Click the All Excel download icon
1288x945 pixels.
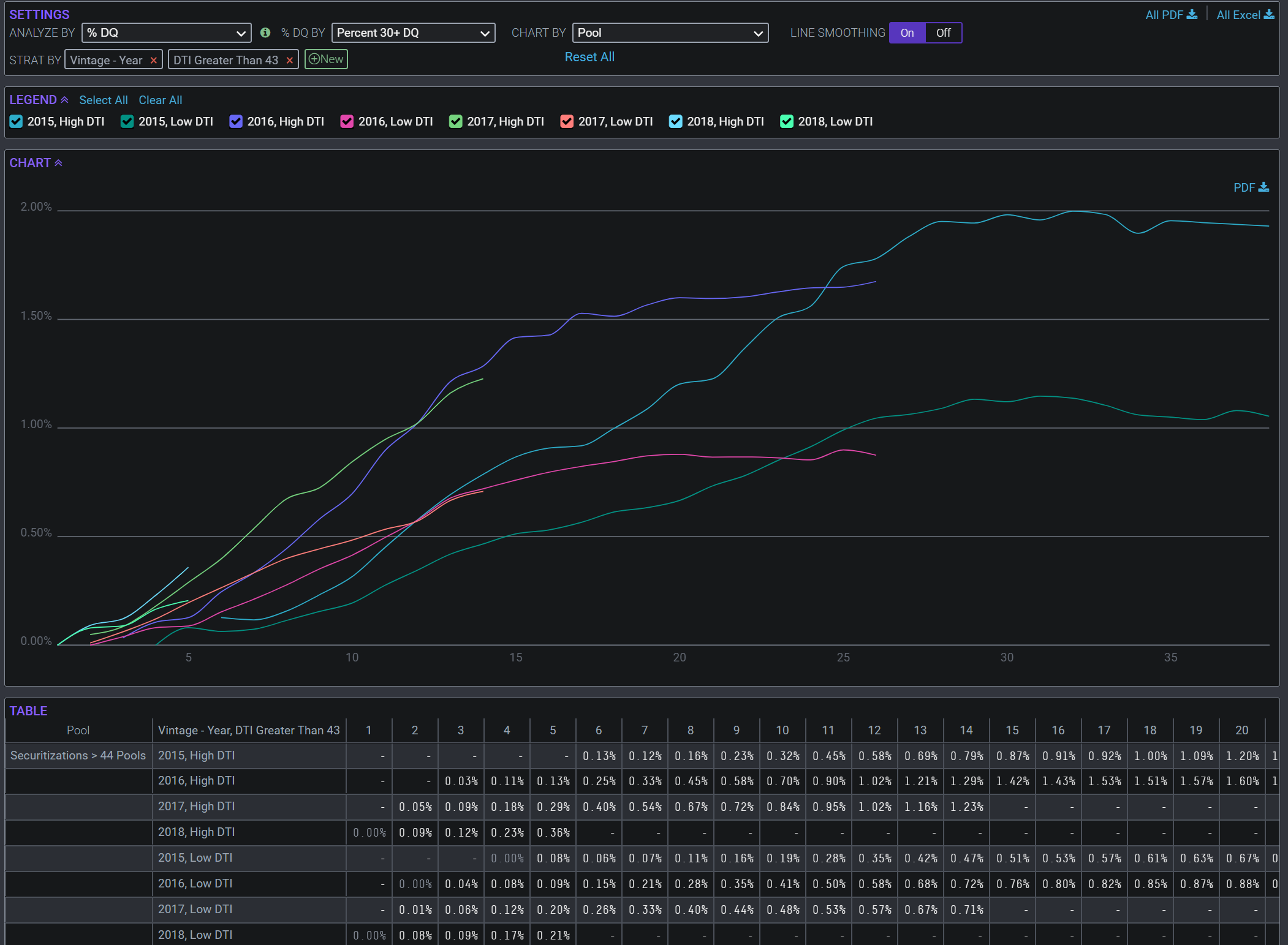tap(1269, 14)
